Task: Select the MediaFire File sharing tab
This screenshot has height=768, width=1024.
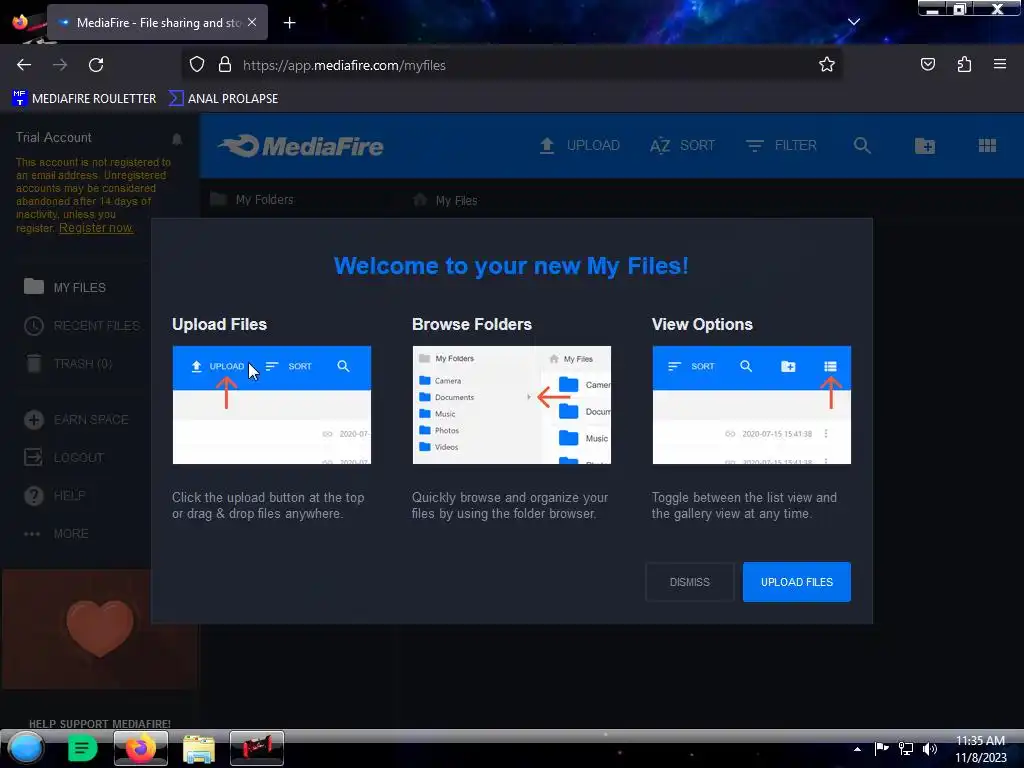Action: pyautogui.click(x=157, y=23)
